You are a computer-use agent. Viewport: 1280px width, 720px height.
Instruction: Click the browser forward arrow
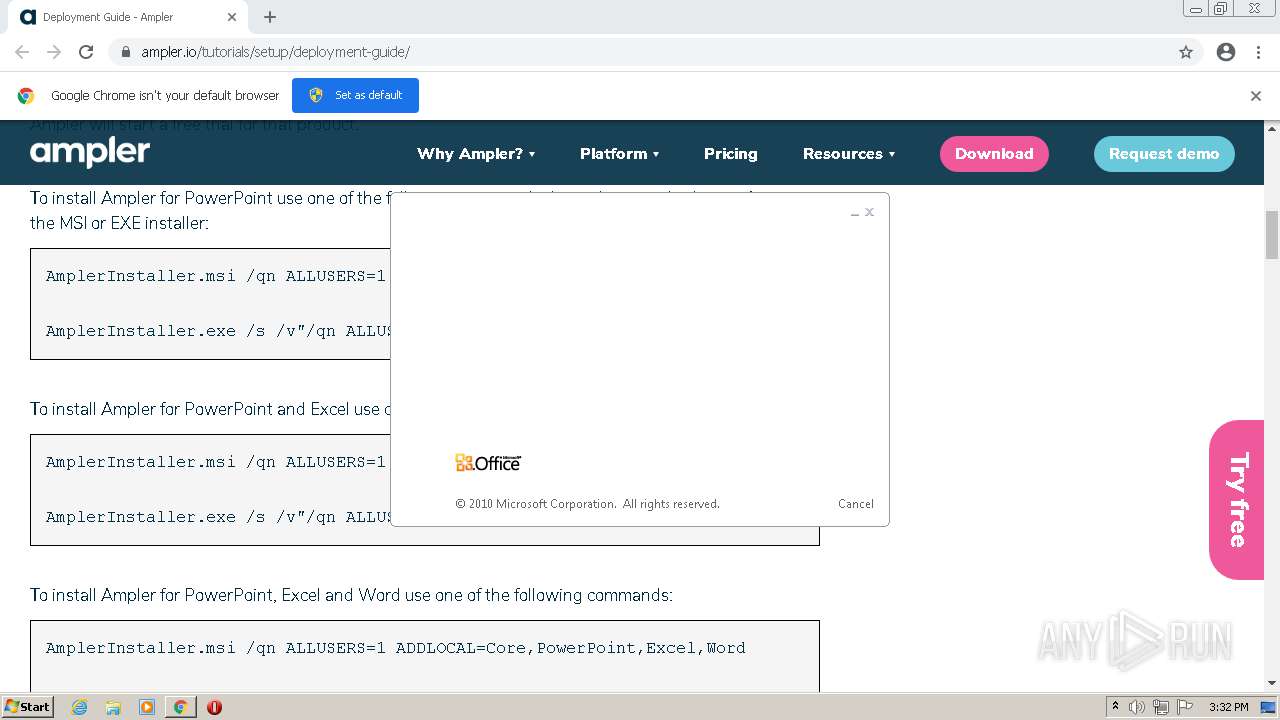(x=54, y=52)
